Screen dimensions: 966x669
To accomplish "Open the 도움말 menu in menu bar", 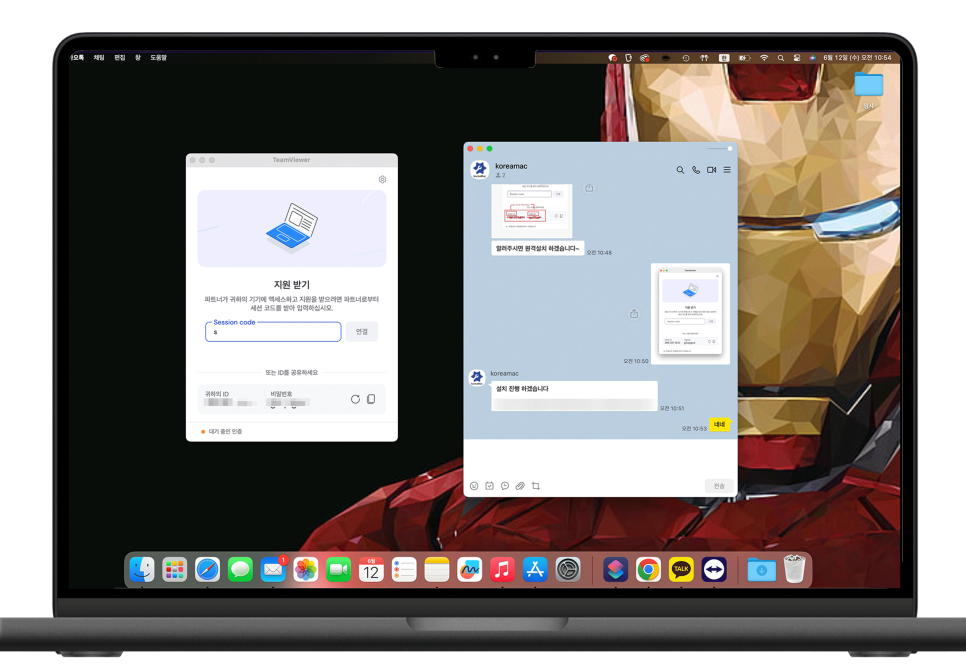I will [158, 57].
